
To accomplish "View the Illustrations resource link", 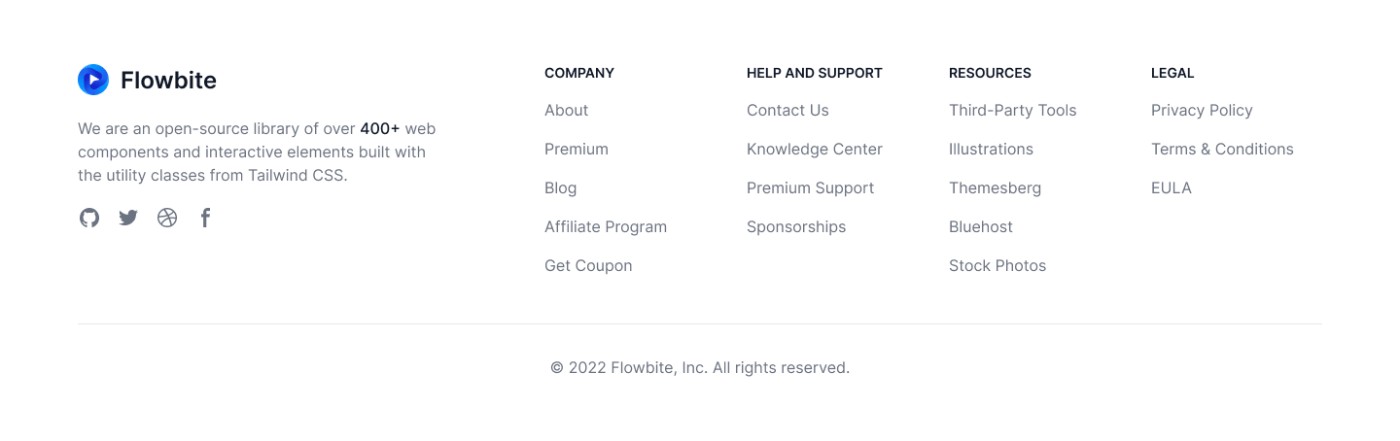I will pos(991,149).
